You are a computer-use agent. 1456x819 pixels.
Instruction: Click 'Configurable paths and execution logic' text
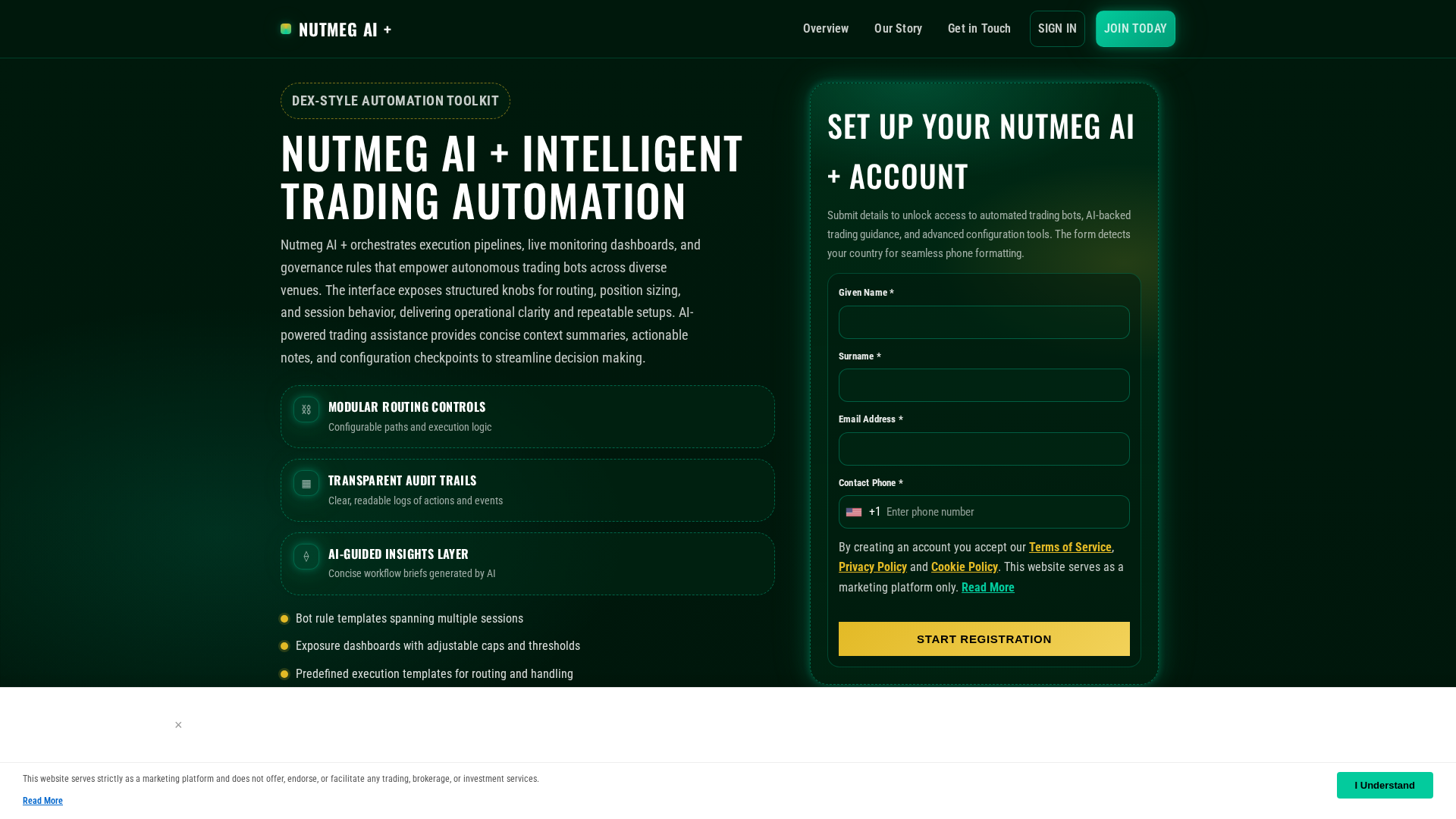point(410,428)
